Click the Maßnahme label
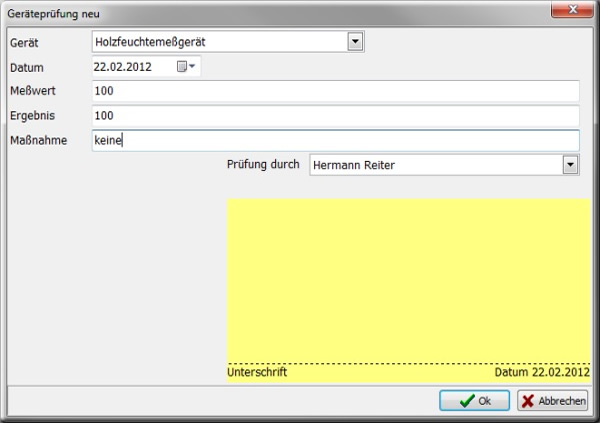The height and width of the screenshot is (423, 600). click(39, 140)
